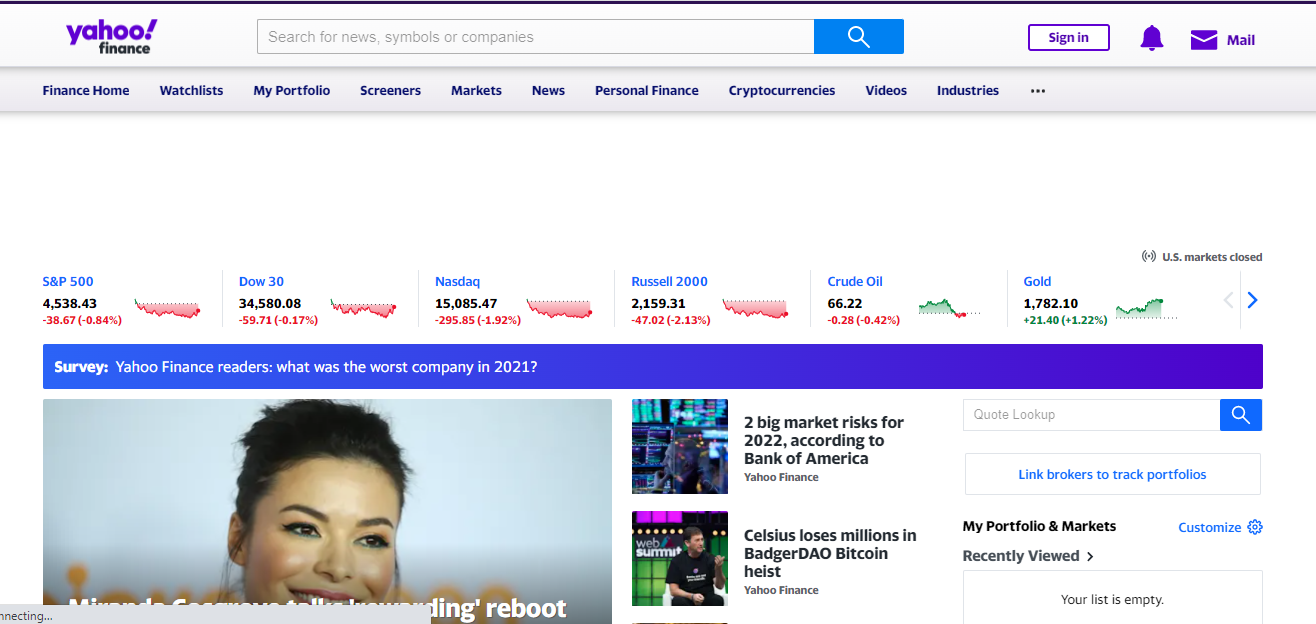Go to My Portfolio

click(292, 90)
